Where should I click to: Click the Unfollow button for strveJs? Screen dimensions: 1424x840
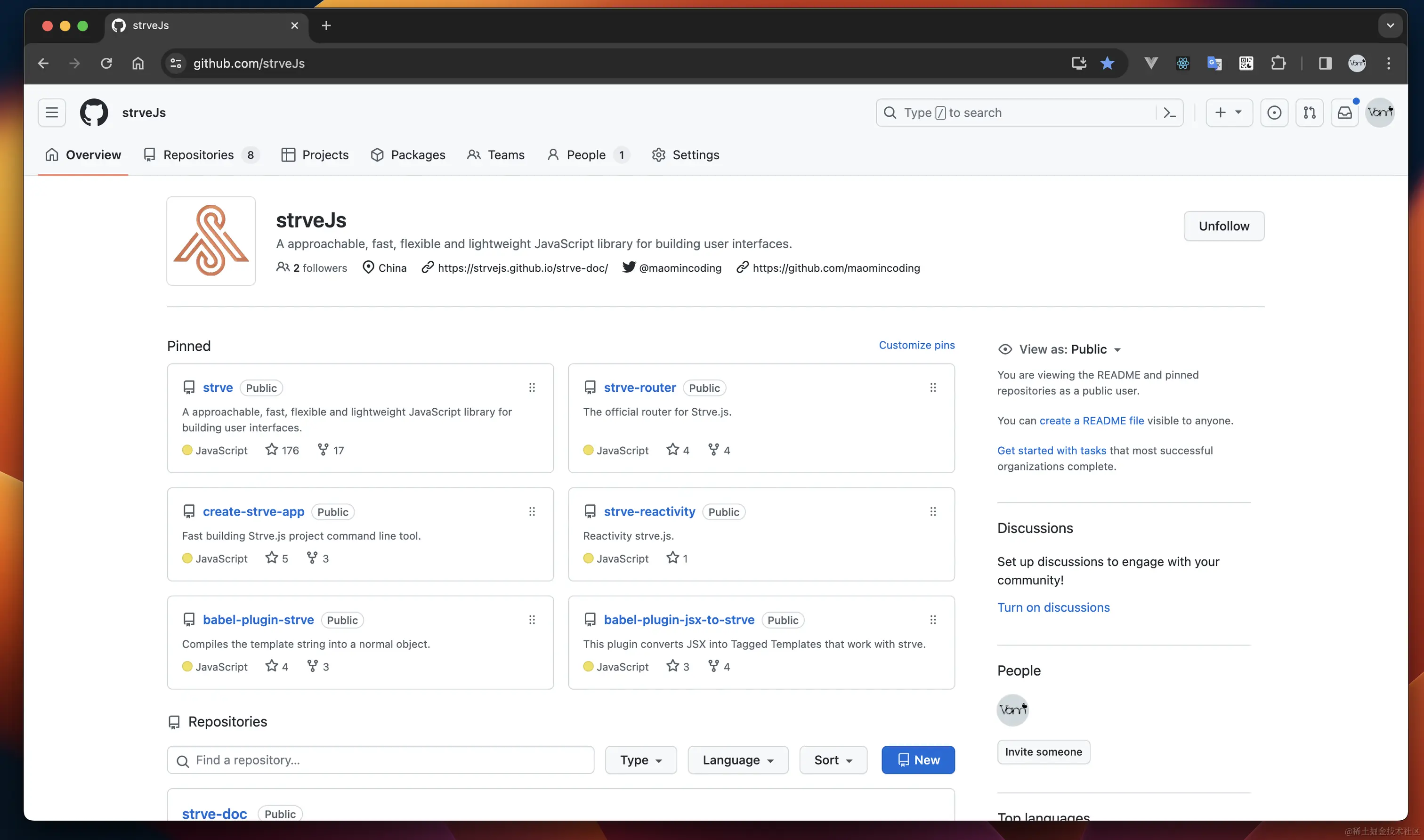(1224, 226)
